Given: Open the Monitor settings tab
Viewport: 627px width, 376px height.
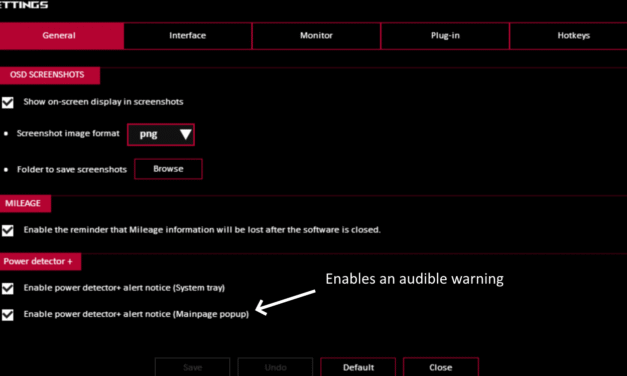Looking at the screenshot, I should pyautogui.click(x=316, y=36).
